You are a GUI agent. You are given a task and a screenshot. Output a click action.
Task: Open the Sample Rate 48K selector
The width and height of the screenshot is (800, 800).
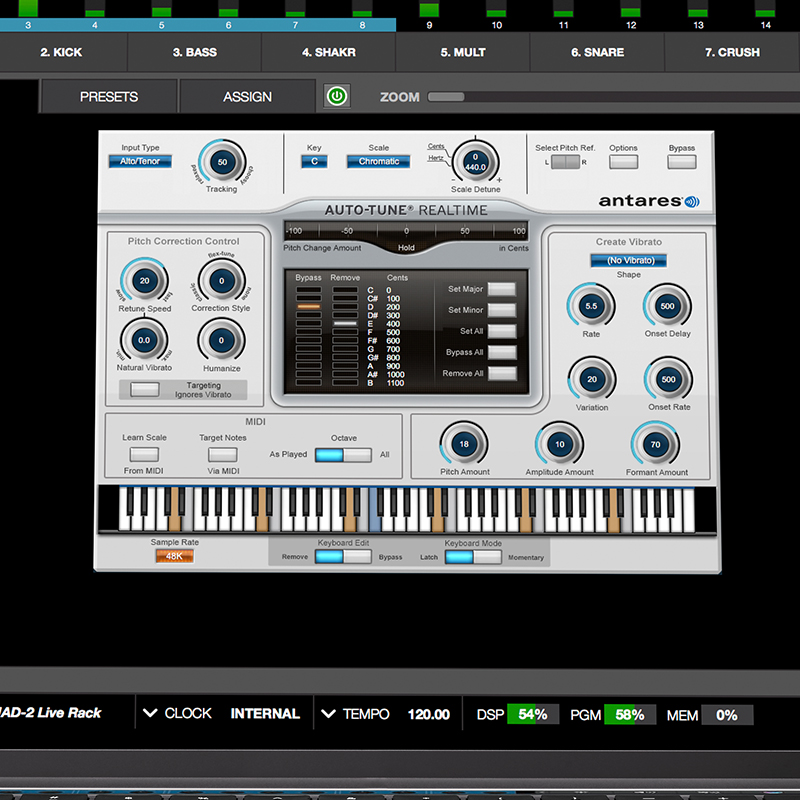coord(174,556)
